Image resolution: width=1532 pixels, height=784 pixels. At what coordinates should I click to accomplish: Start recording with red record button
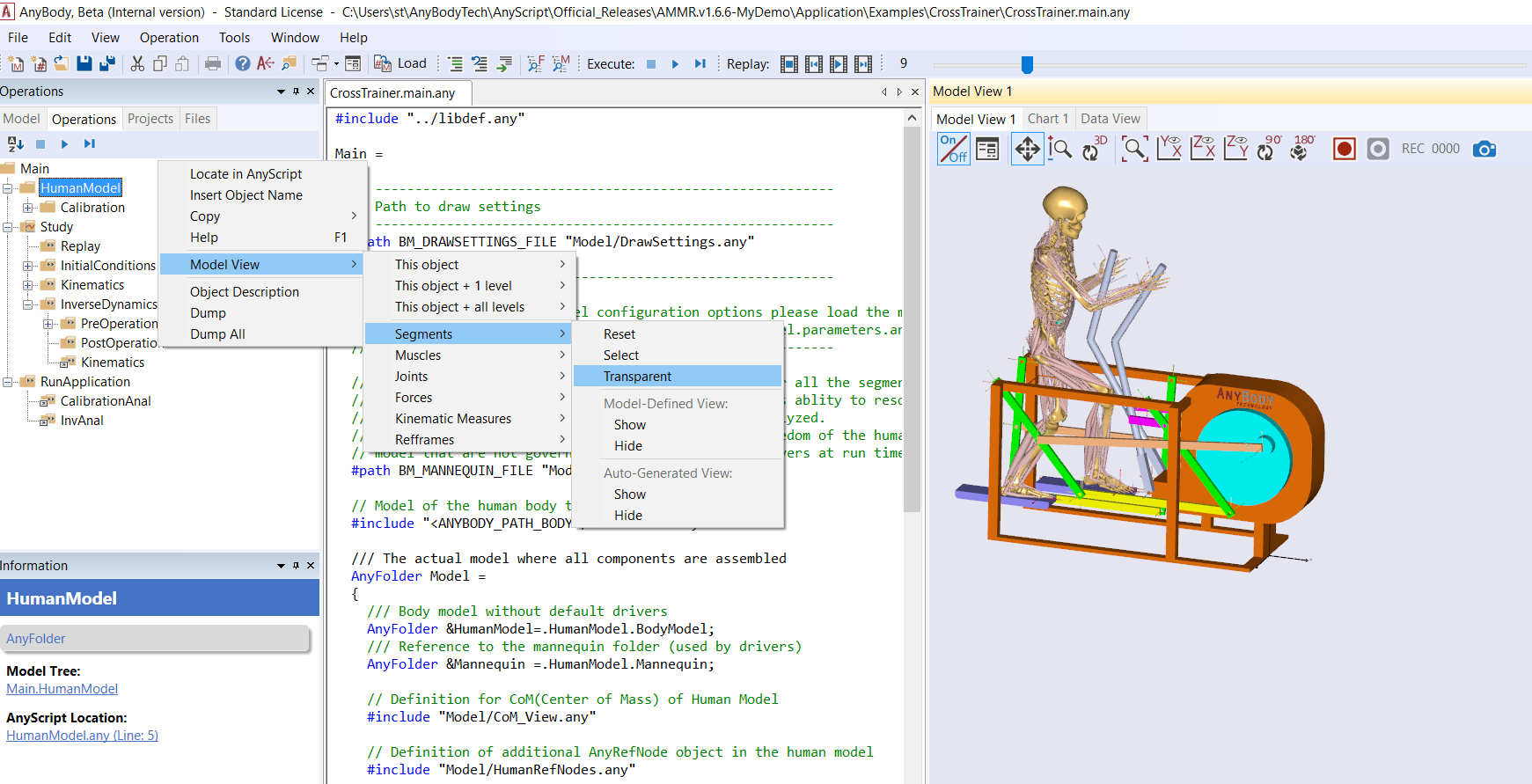pyautogui.click(x=1344, y=149)
